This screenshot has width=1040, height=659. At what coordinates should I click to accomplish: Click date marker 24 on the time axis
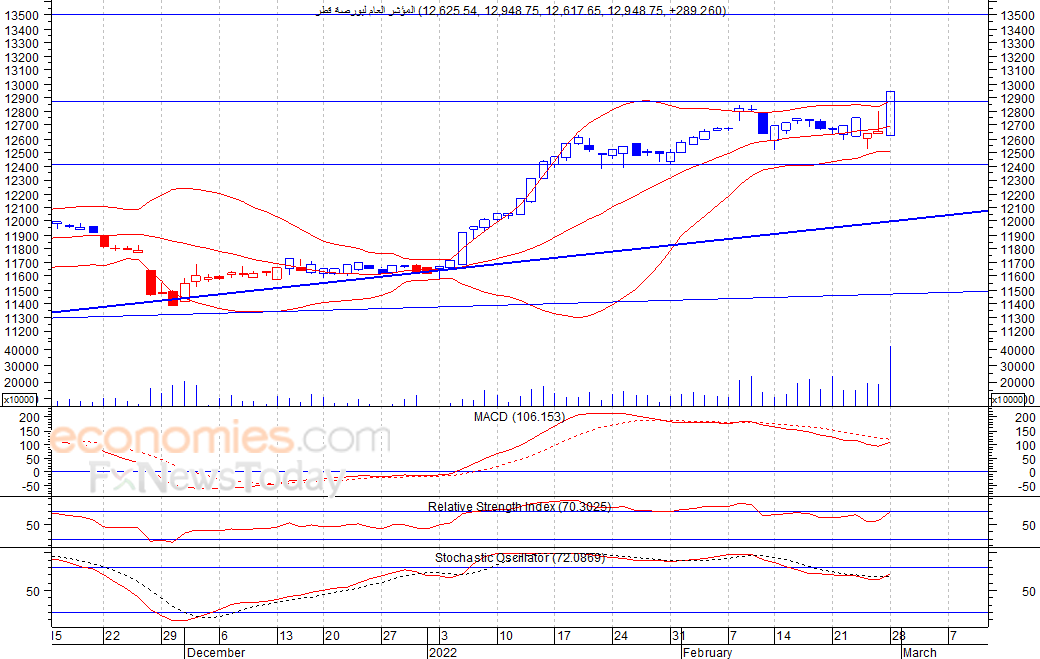pos(620,636)
